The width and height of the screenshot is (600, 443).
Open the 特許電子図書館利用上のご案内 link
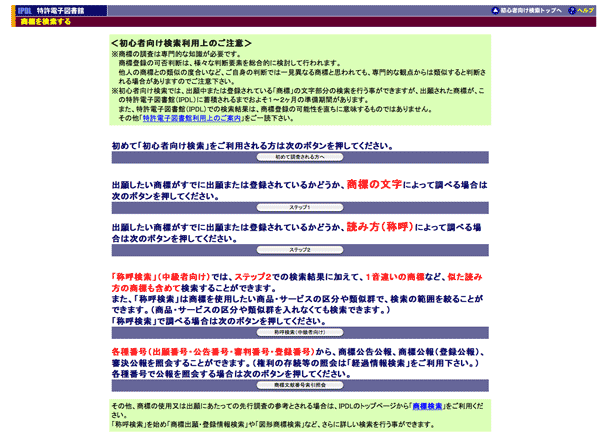(192, 118)
